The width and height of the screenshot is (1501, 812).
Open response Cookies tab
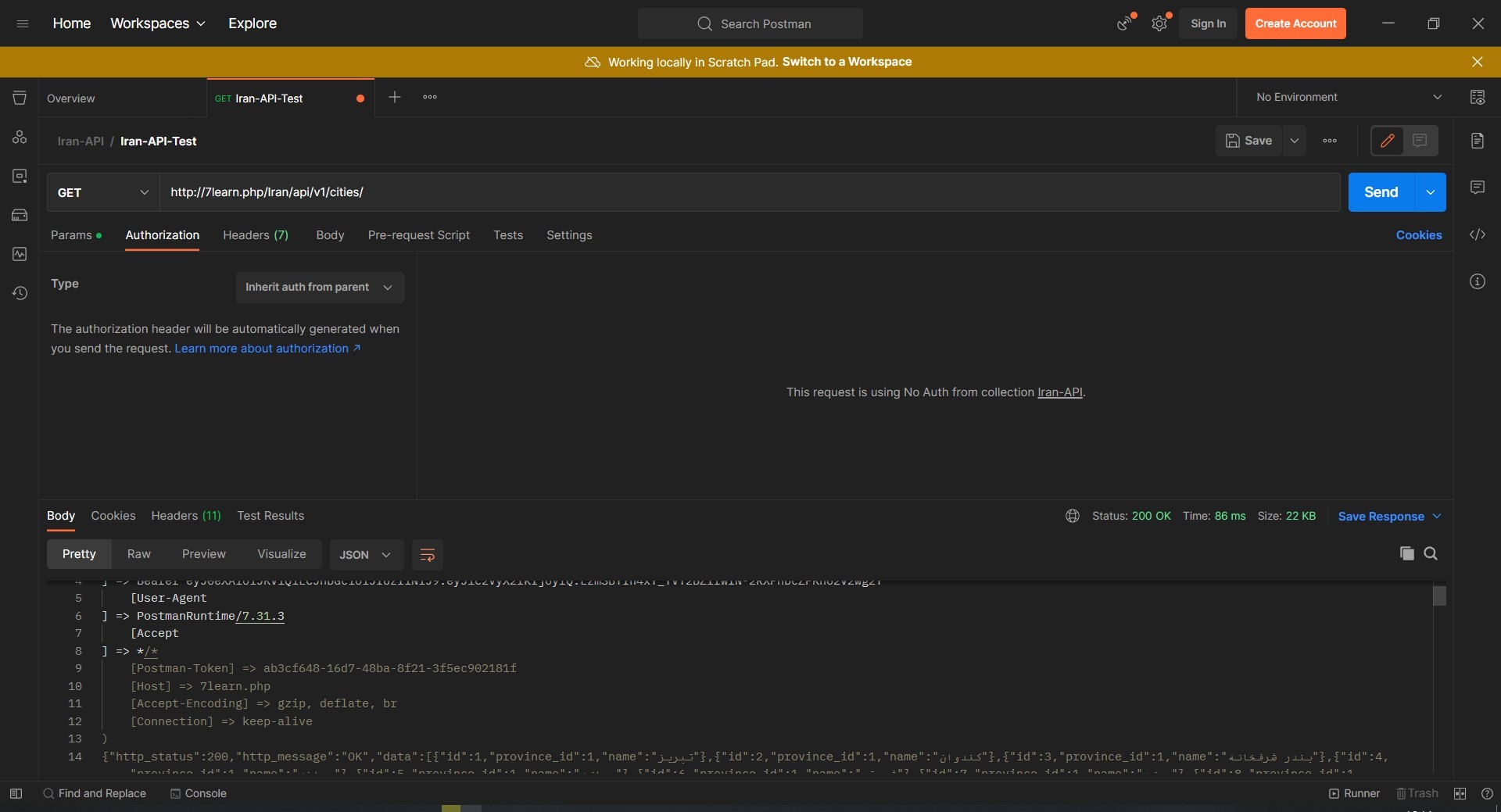coord(113,516)
